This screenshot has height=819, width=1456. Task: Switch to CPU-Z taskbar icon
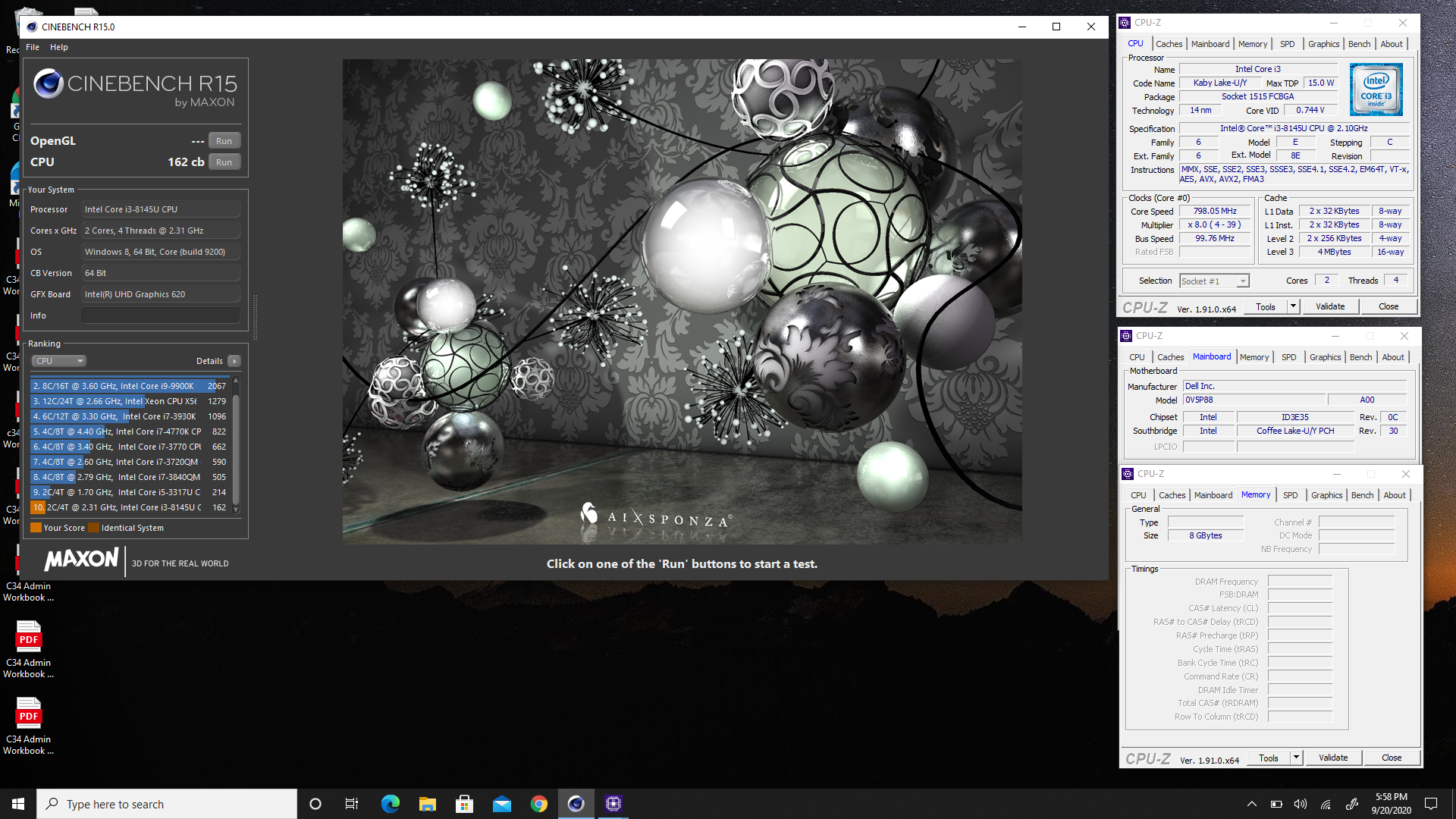coord(613,804)
